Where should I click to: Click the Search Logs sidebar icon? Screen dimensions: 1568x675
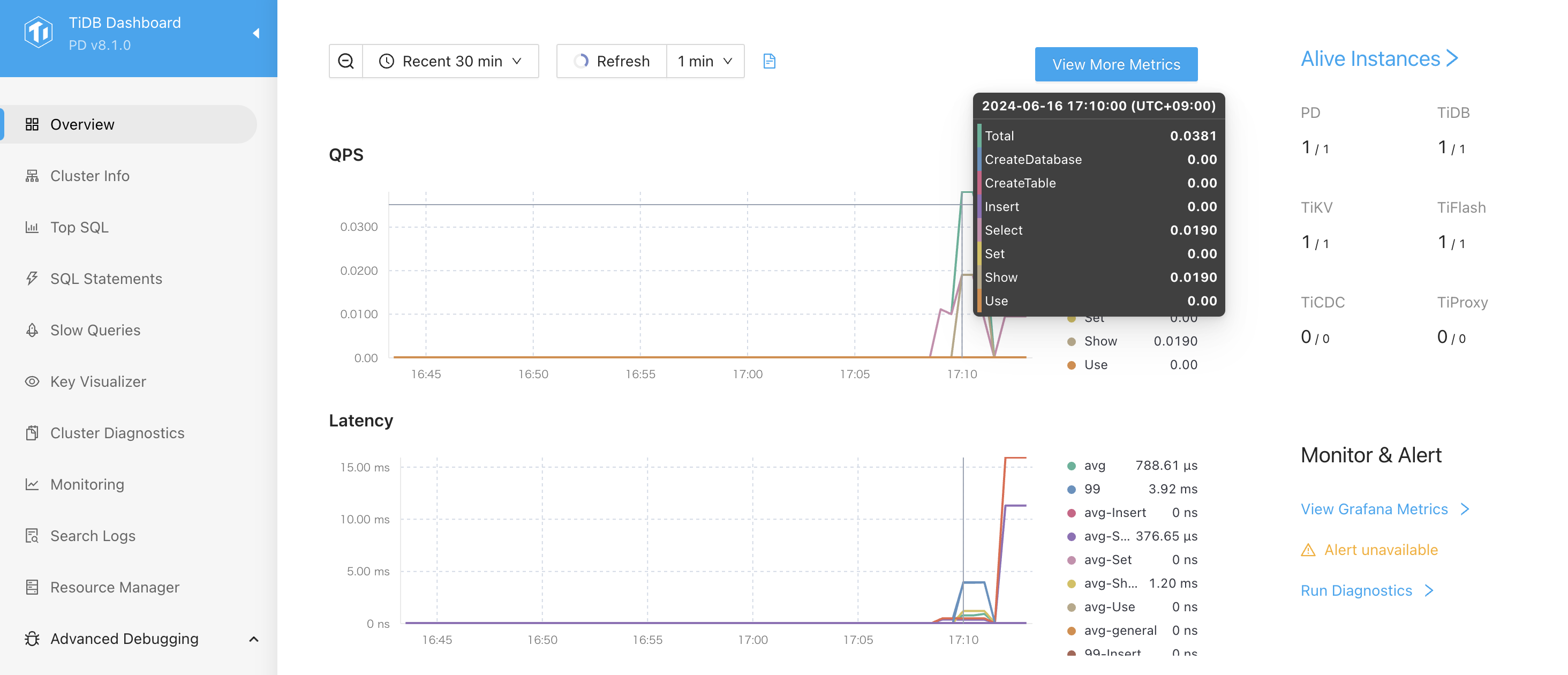point(32,536)
